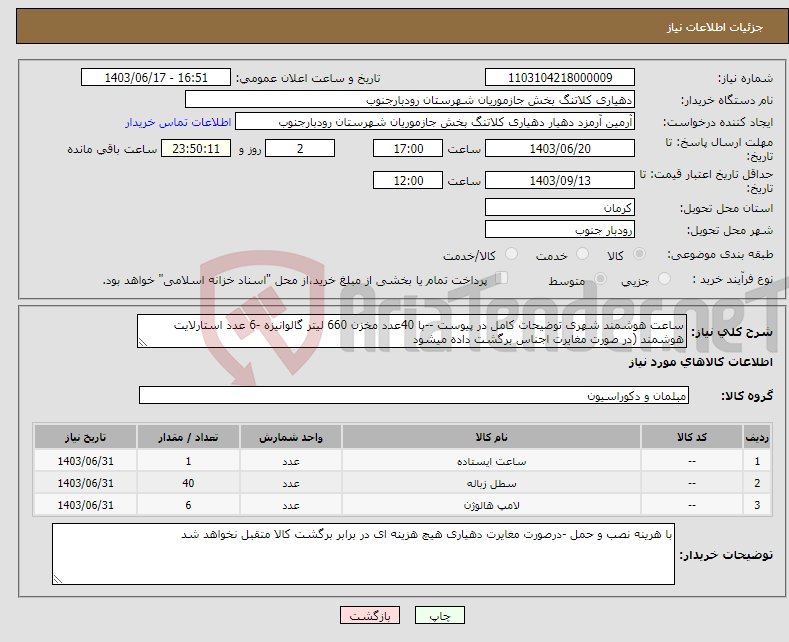Click the بازگشت back button
Screen dimensions: 789x642
(369, 615)
